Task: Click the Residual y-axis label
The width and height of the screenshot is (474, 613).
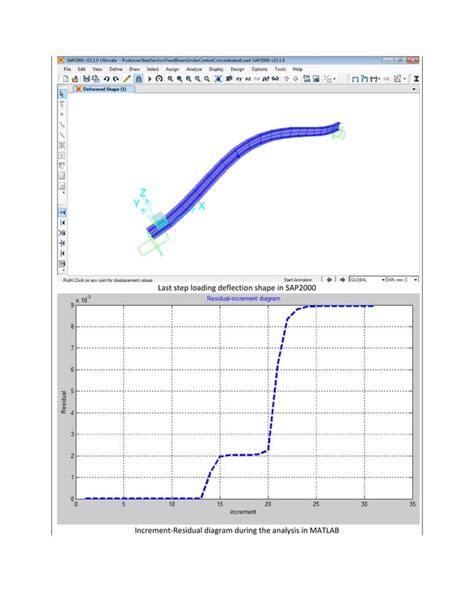Action: [x=63, y=402]
